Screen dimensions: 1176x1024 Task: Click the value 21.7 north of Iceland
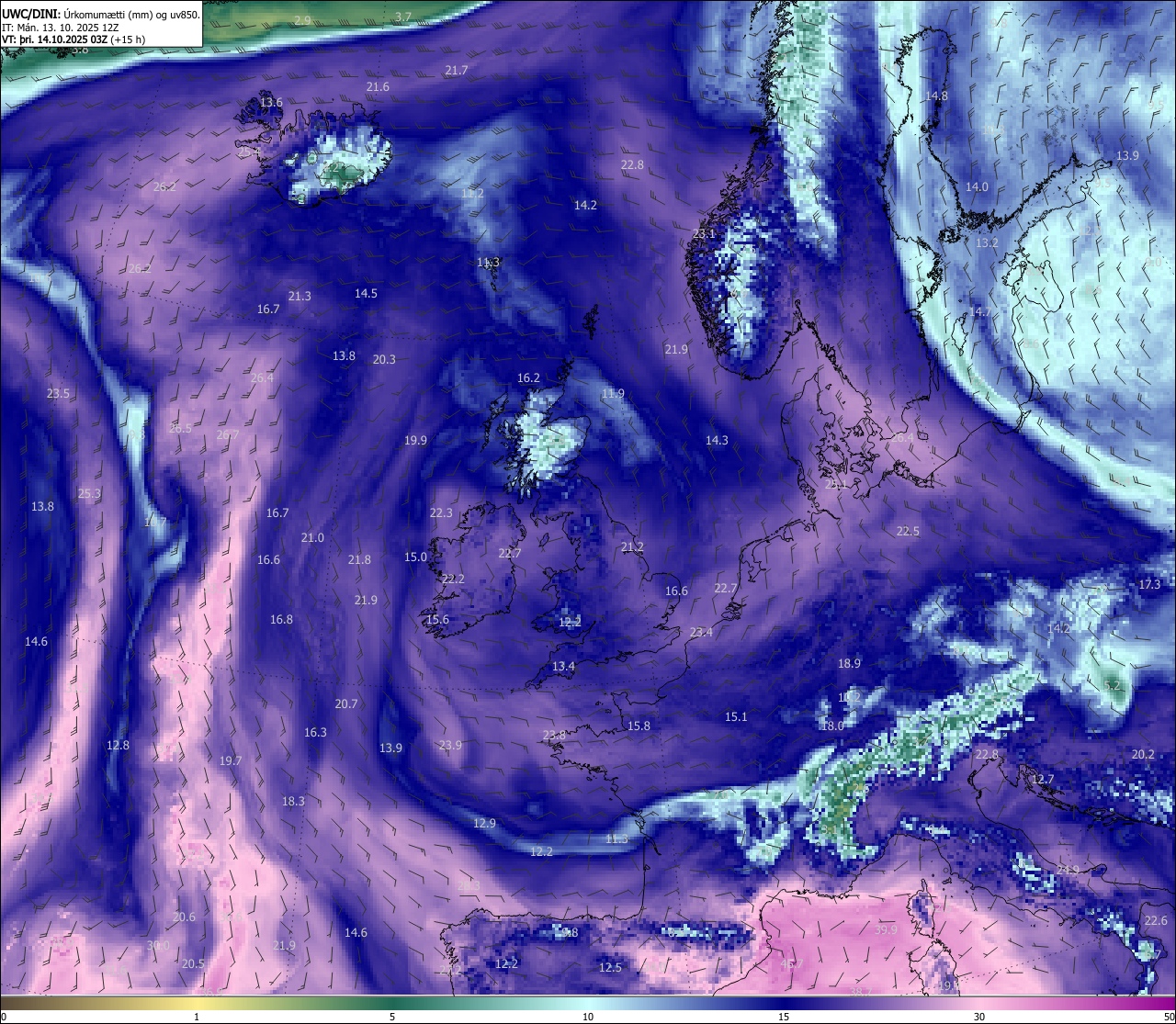coord(456,70)
